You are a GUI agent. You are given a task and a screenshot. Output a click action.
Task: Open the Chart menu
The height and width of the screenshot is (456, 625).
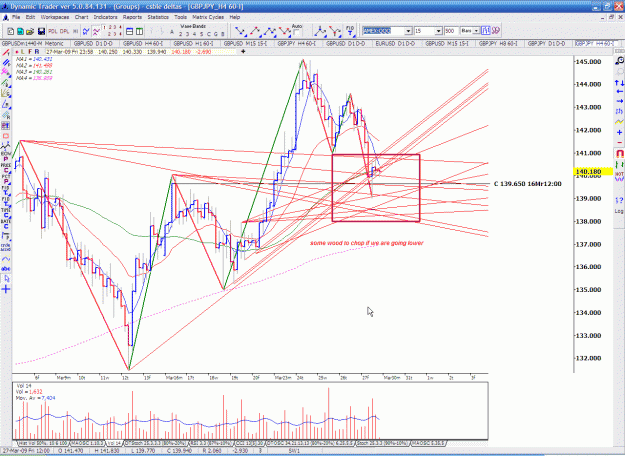point(81,17)
